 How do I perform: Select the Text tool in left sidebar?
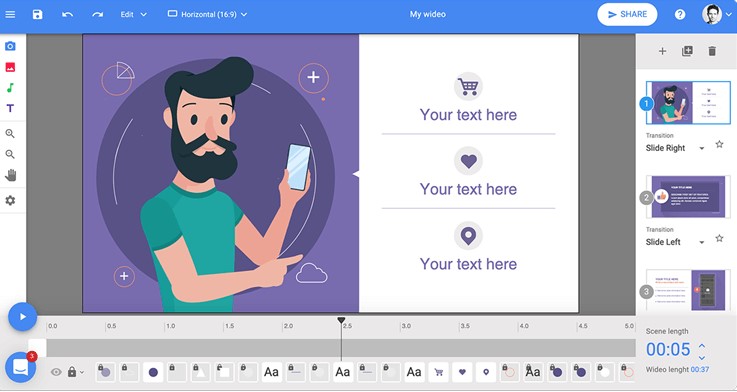coord(10,108)
